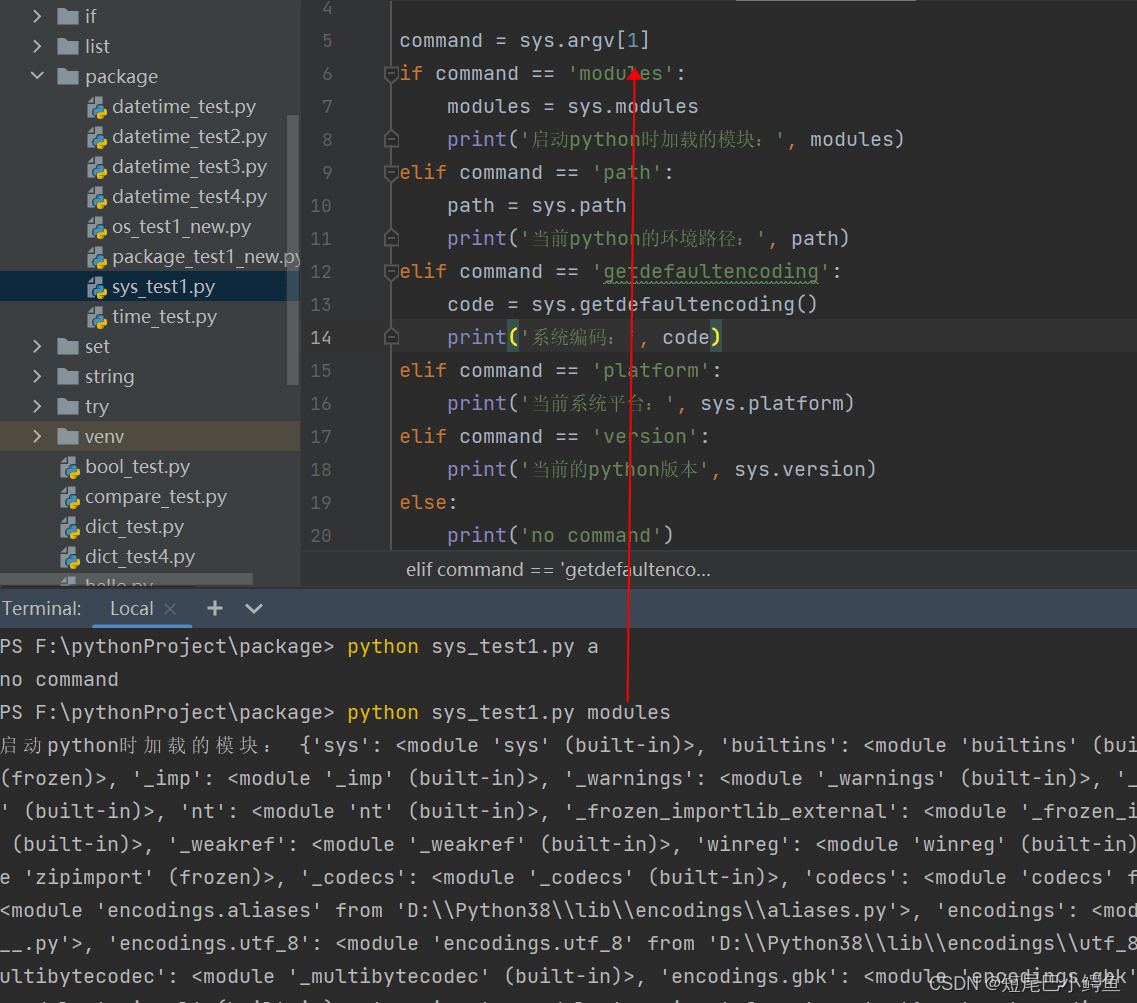
Task: Toggle code fold at line 6 if statement
Action: [391, 74]
